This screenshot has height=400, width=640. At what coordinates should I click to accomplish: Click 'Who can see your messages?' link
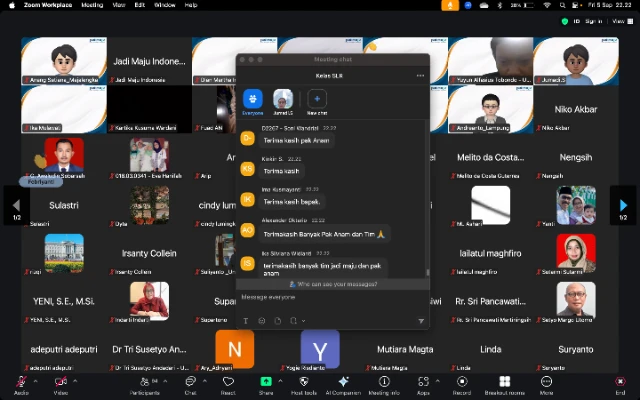coord(336,284)
